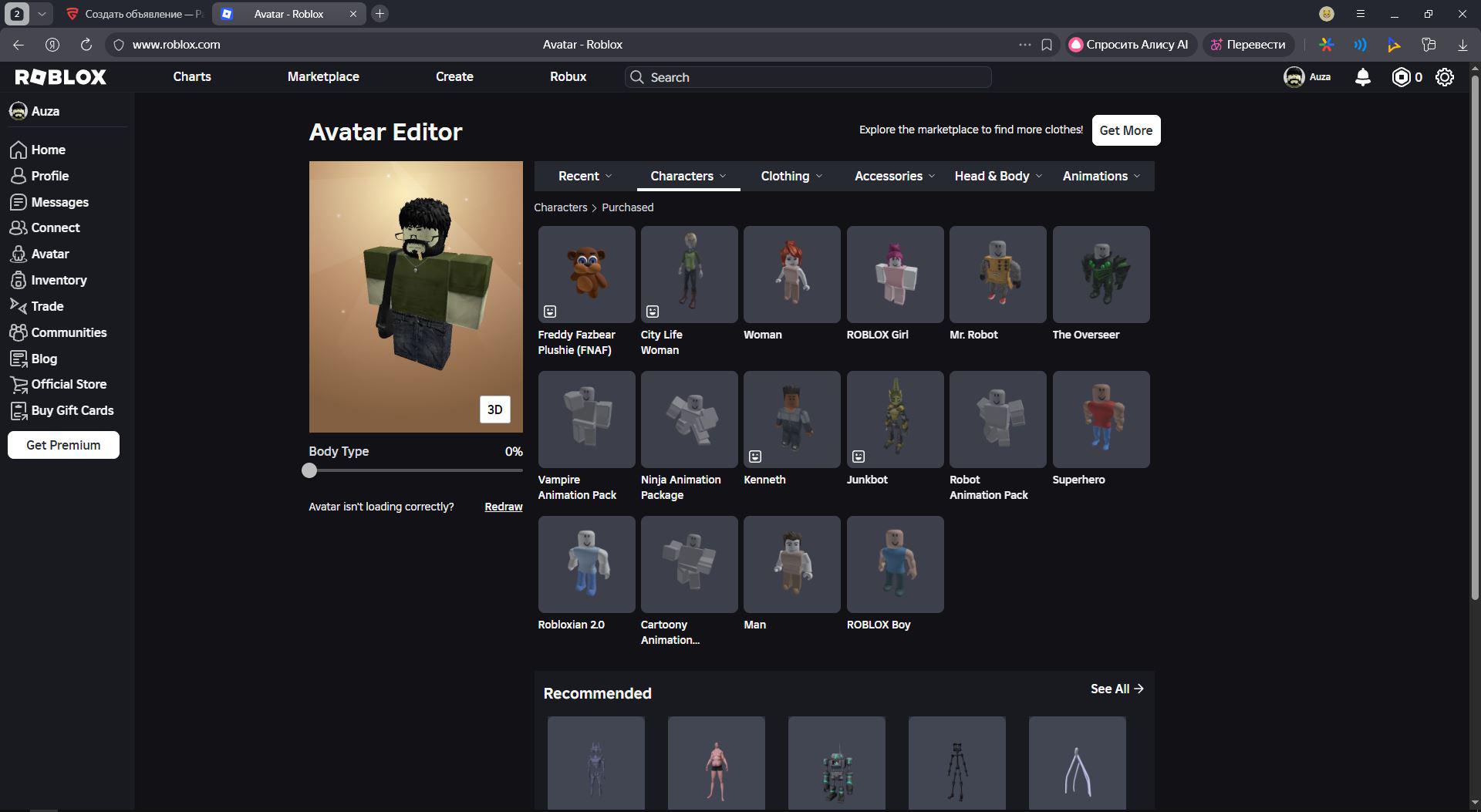Open the Marketplace menu
Image resolution: width=1481 pixels, height=812 pixels.
pos(323,77)
